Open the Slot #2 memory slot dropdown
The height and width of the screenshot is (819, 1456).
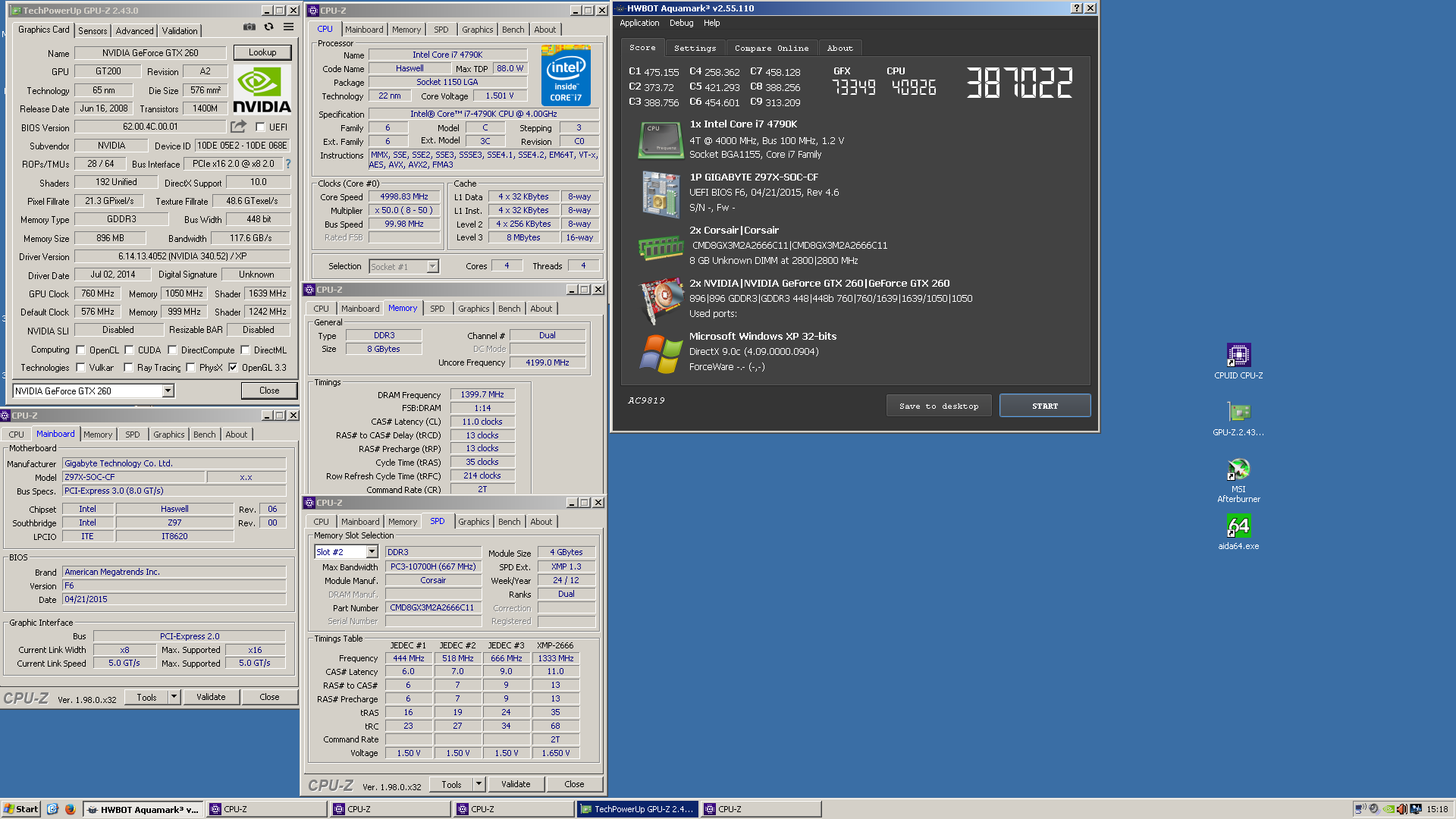click(372, 552)
